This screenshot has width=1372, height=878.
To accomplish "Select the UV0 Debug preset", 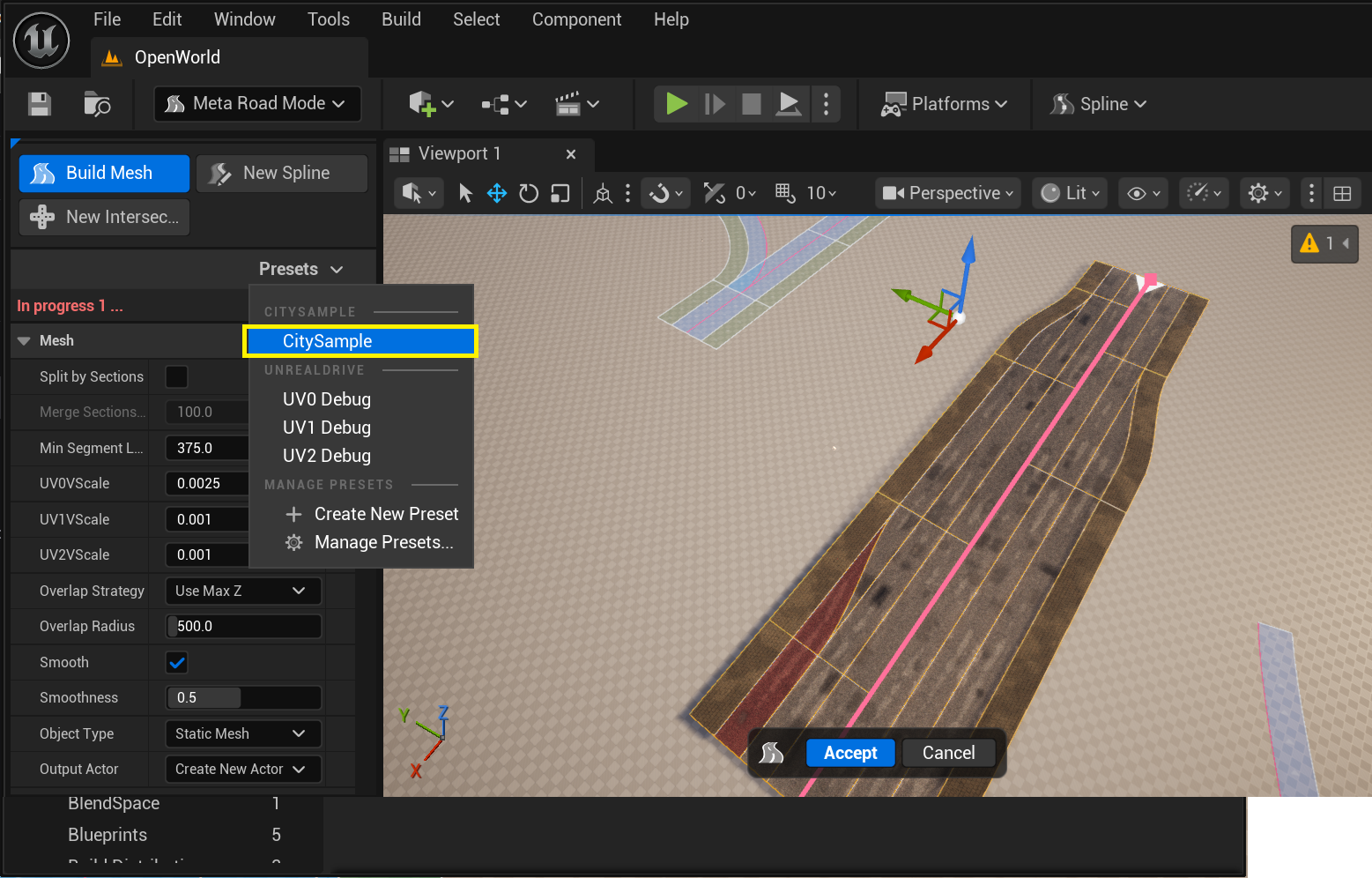I will pyautogui.click(x=327, y=399).
